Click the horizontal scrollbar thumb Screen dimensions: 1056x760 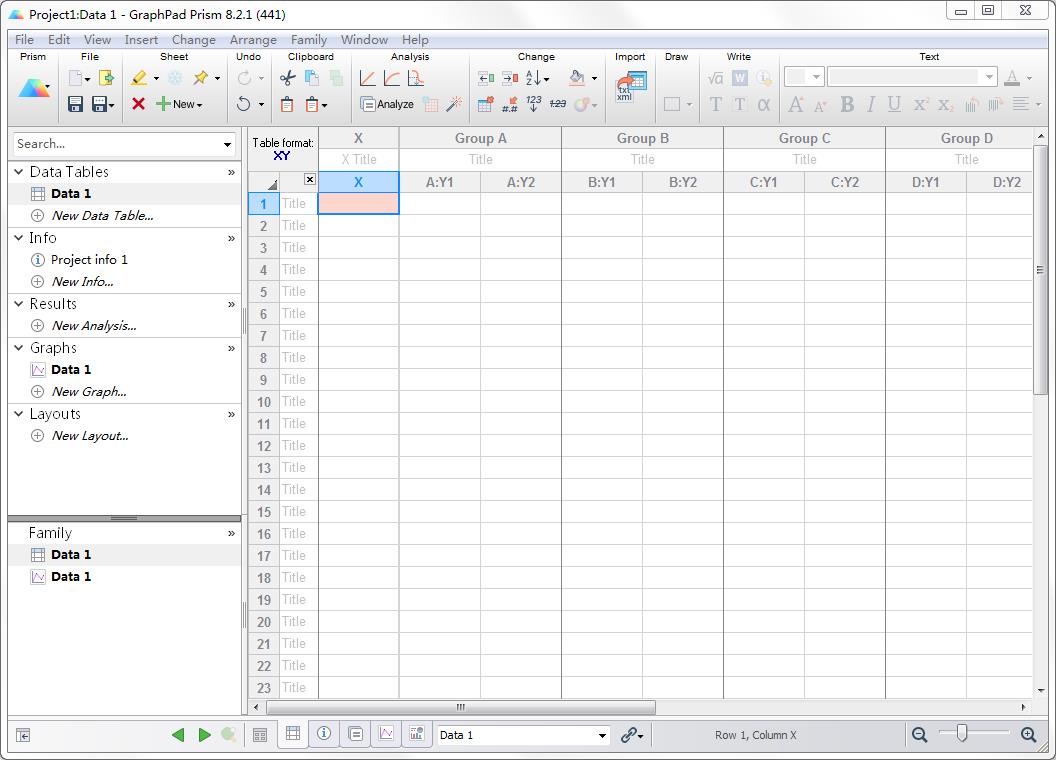coord(461,707)
